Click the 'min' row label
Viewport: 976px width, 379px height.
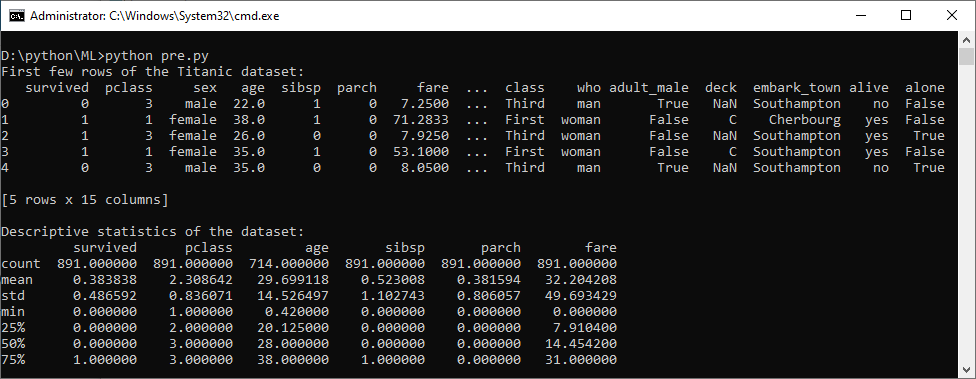pos(13,311)
